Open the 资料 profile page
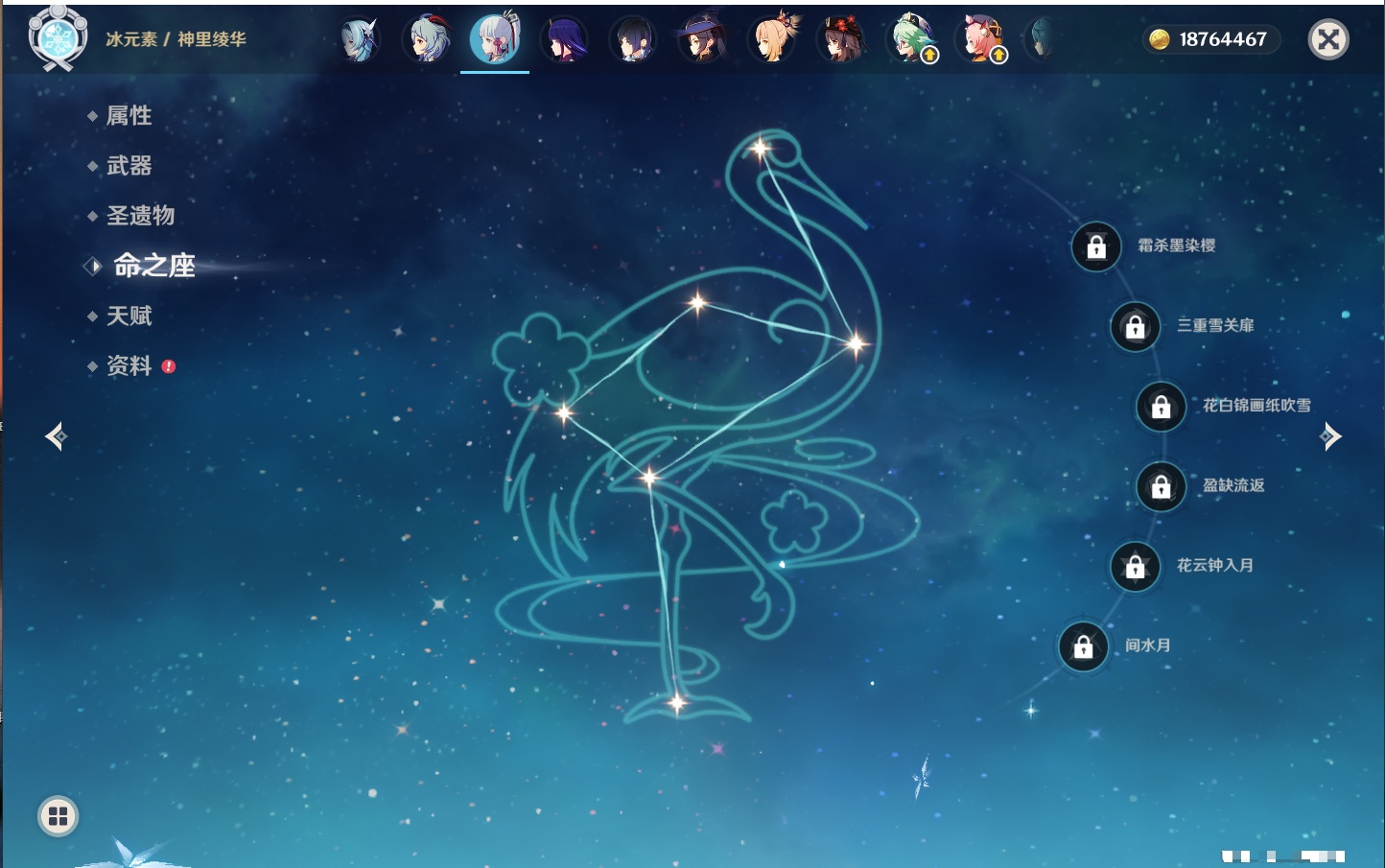Viewport: 1385px width, 868px height. coord(129,365)
